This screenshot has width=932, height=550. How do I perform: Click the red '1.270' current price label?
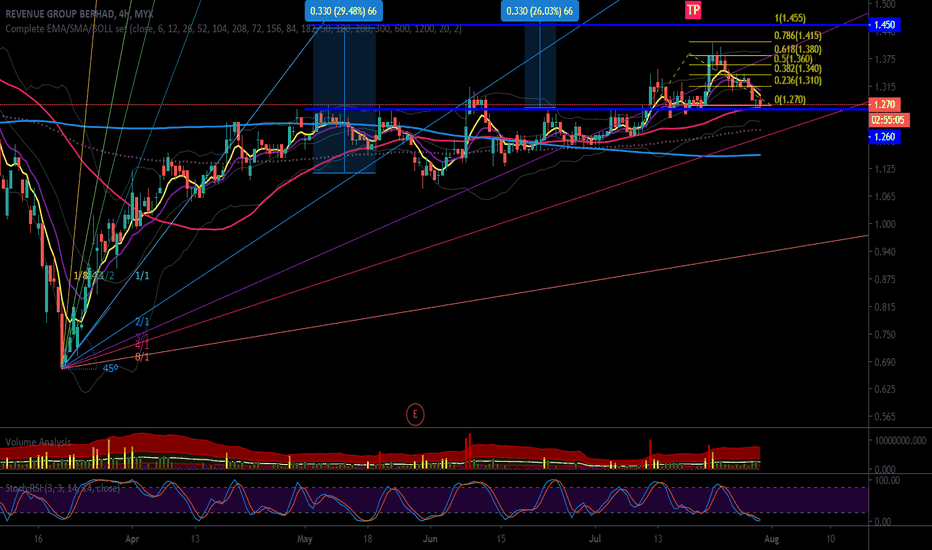(884, 105)
